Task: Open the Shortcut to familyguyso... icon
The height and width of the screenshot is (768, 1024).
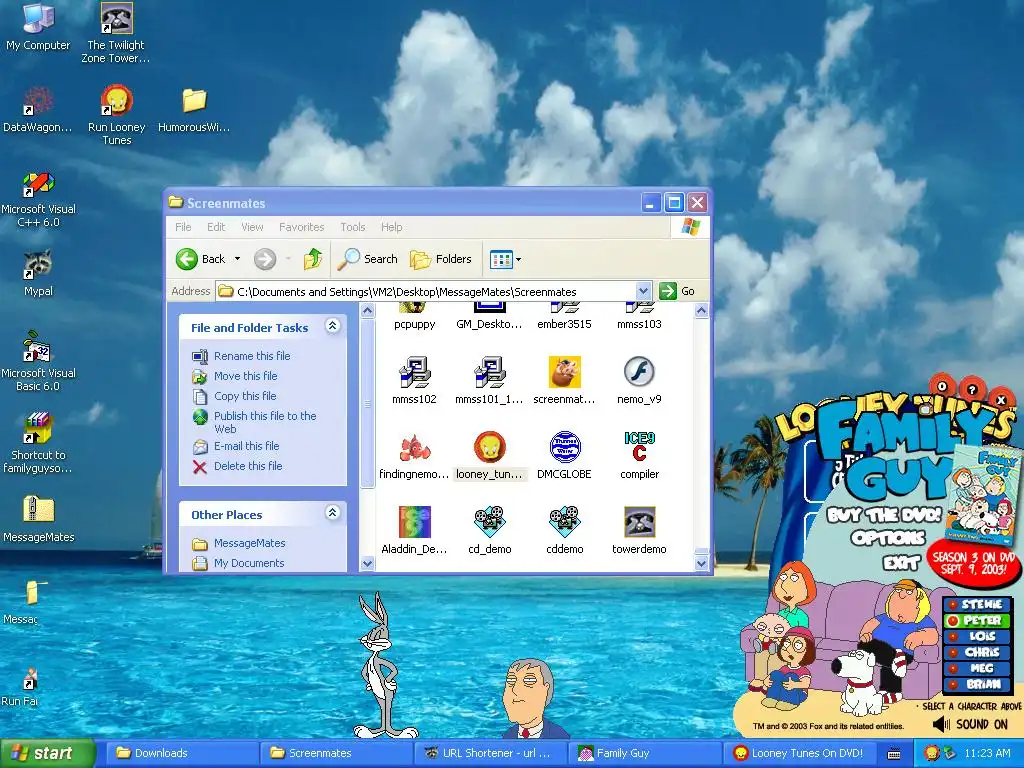Action: (38, 444)
